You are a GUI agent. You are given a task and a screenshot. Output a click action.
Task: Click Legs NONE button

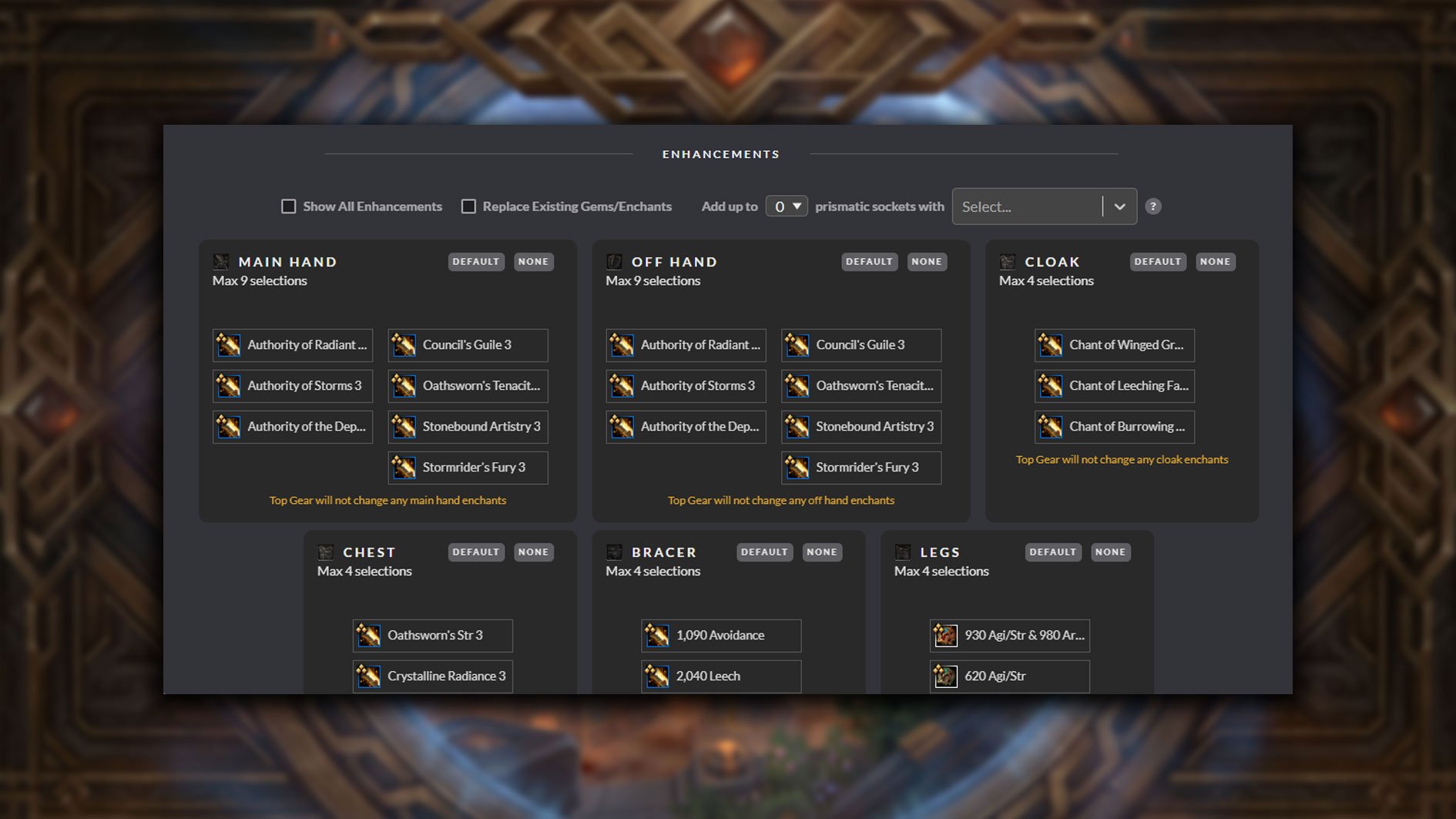pos(1110,552)
